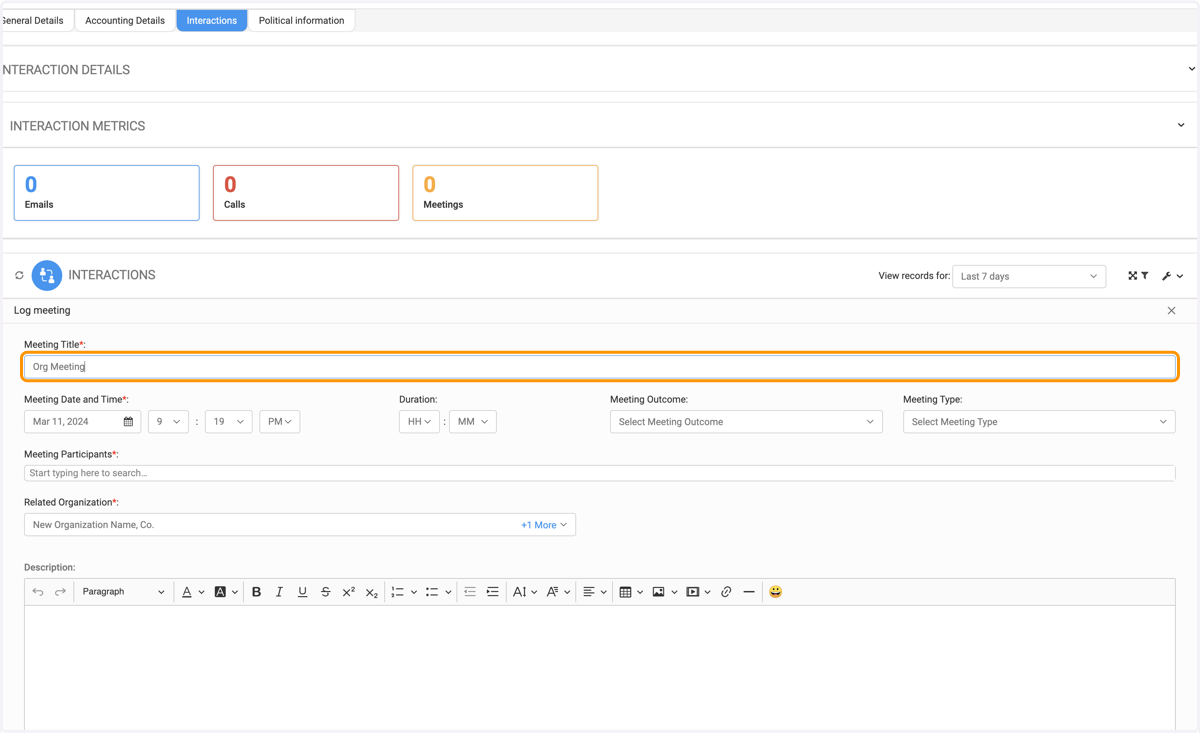Collapse the Interaction Details section
This screenshot has width=1200, height=733.
point(1191,69)
